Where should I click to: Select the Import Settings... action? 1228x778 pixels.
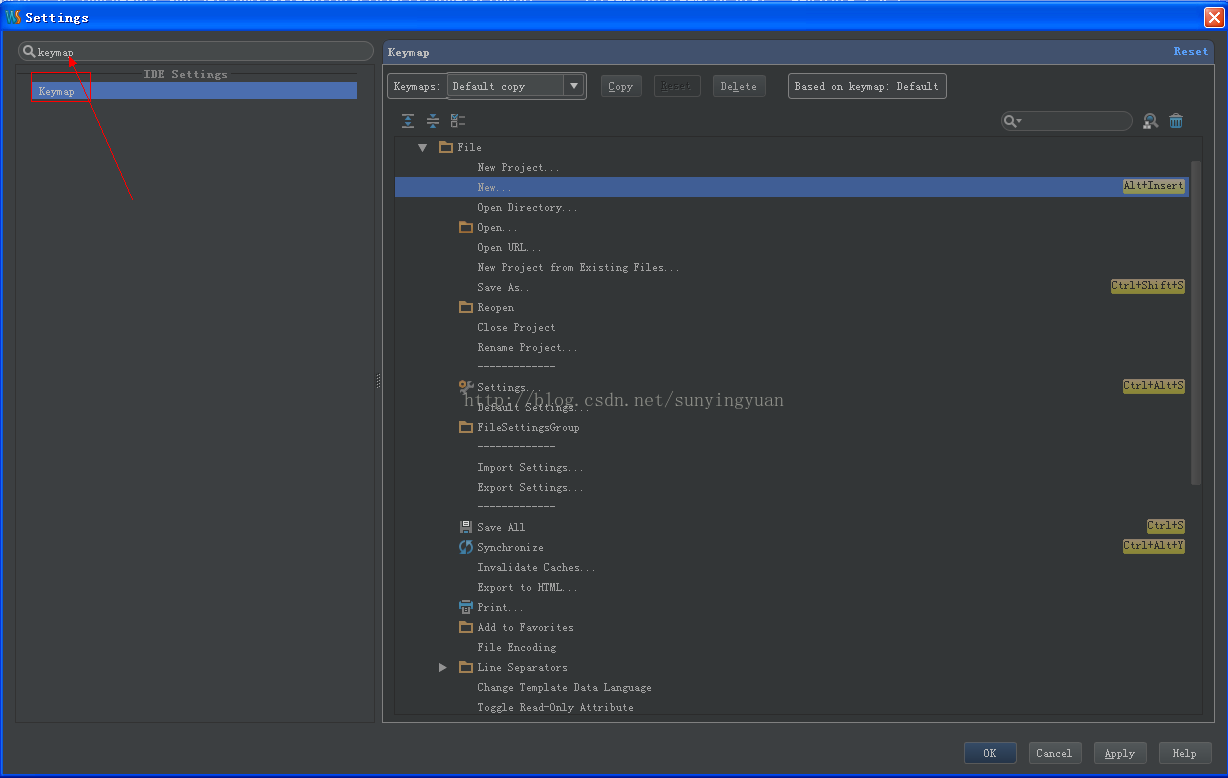pos(530,467)
